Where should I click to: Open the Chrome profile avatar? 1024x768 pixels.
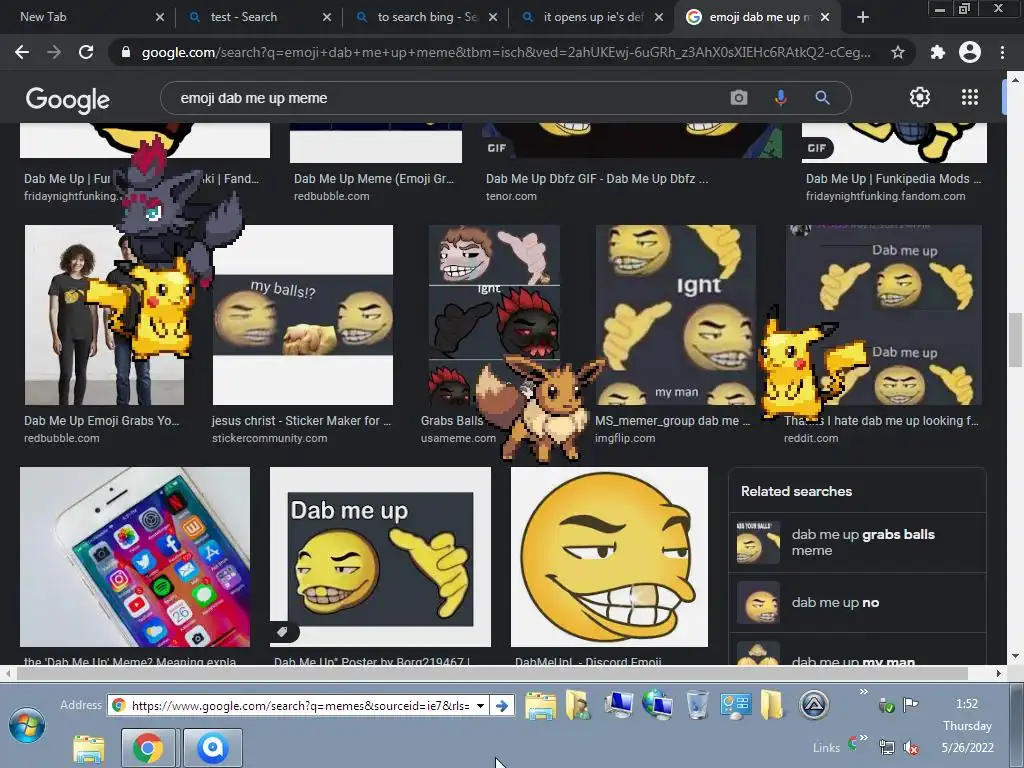970,52
